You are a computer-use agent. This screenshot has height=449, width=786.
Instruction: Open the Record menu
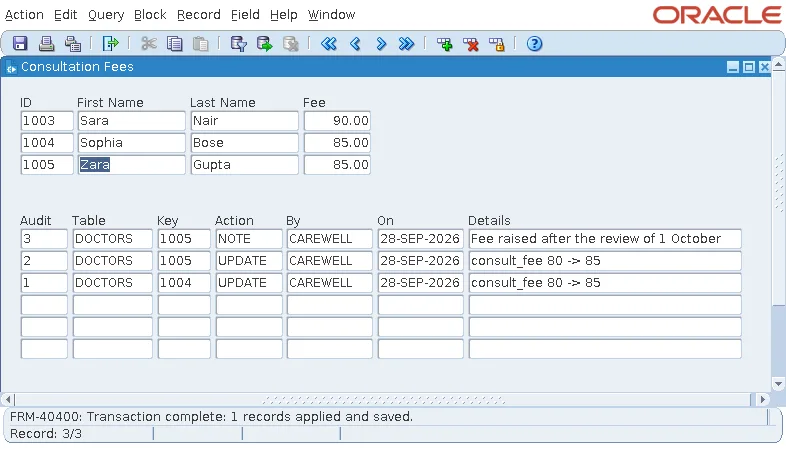pos(199,15)
